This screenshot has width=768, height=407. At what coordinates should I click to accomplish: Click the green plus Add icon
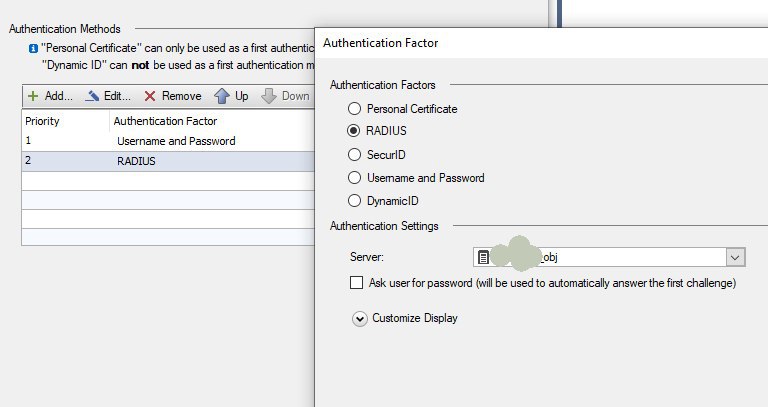pos(33,96)
